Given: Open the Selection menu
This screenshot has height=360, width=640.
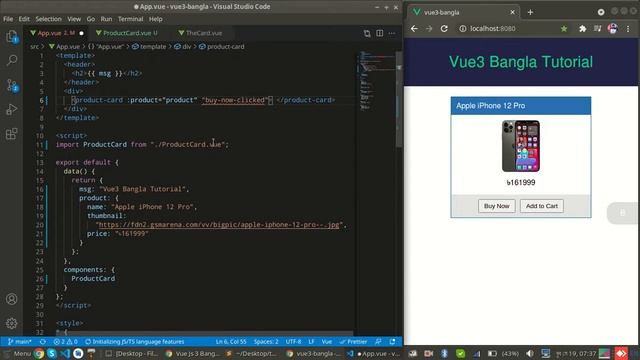Looking at the screenshot, I should (48, 19).
